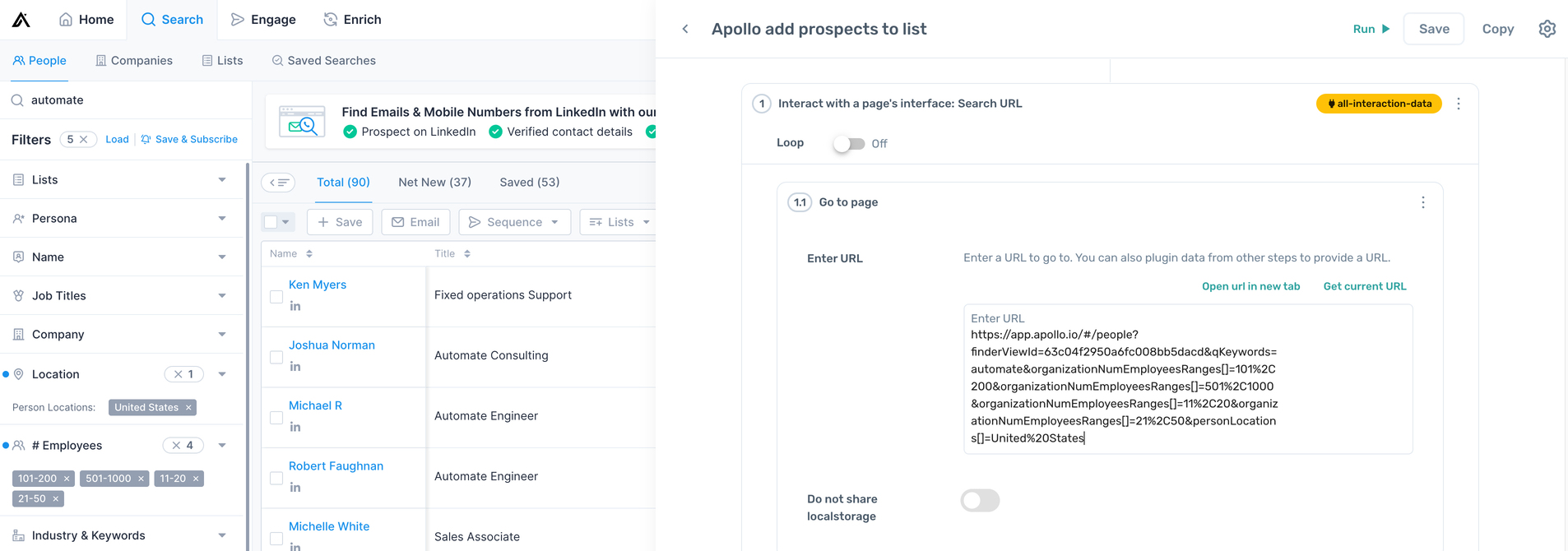Viewport: 1568px width, 551px height.
Task: Go to the Companies tab
Action: pyautogui.click(x=134, y=61)
